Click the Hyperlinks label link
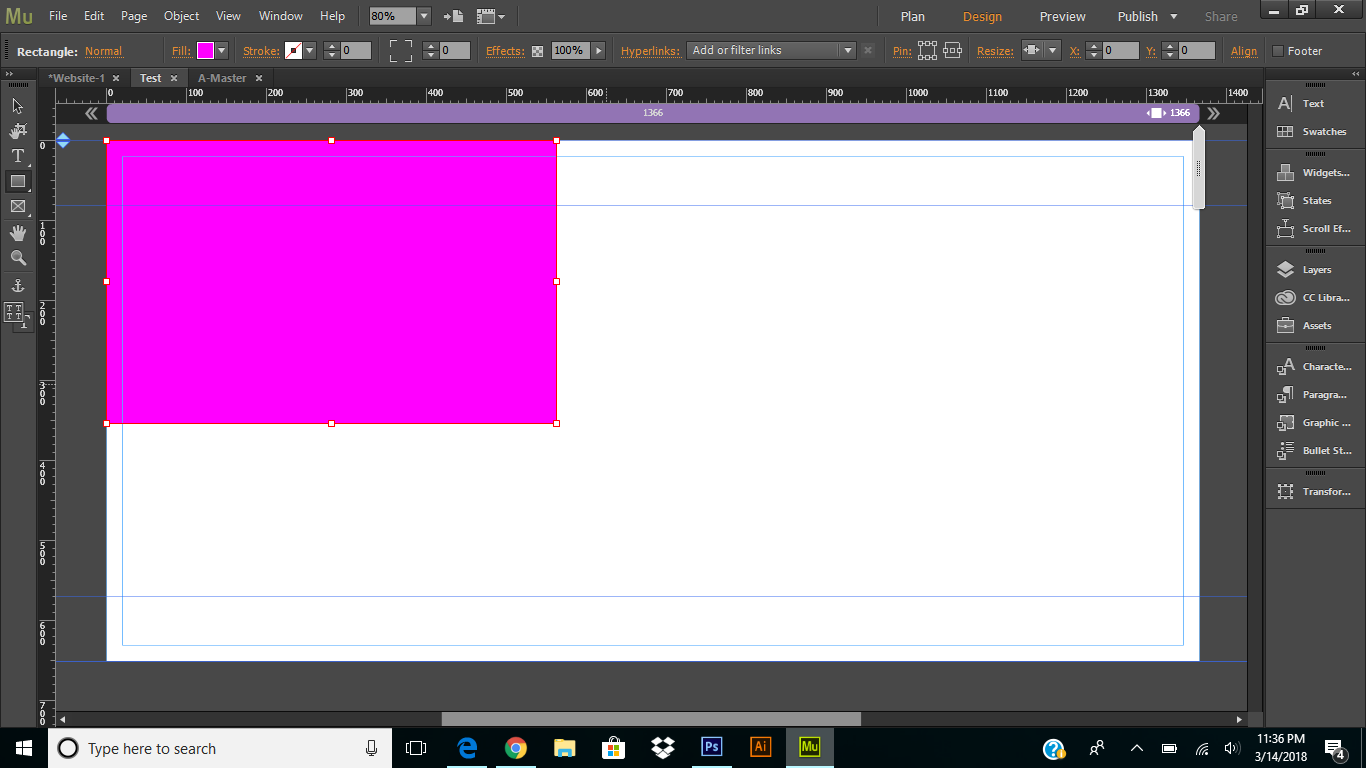The height and width of the screenshot is (768, 1366). click(x=650, y=51)
